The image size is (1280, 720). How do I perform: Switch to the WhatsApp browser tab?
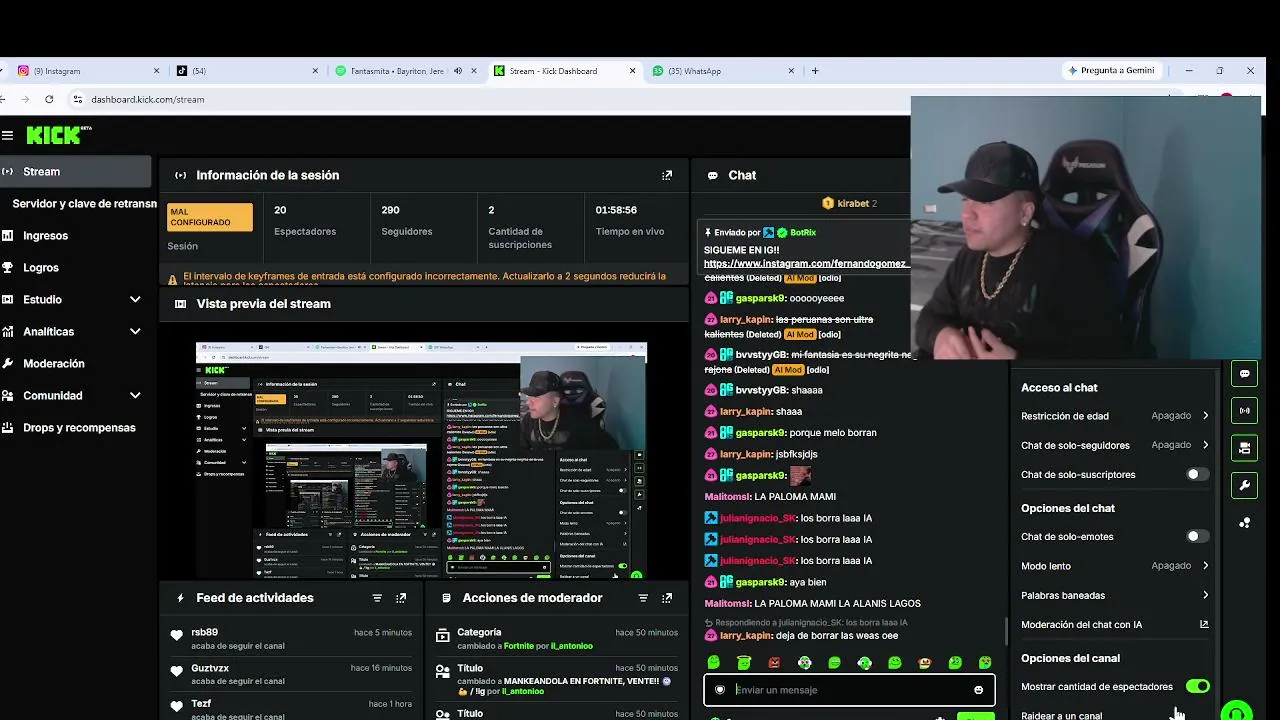[722, 71]
